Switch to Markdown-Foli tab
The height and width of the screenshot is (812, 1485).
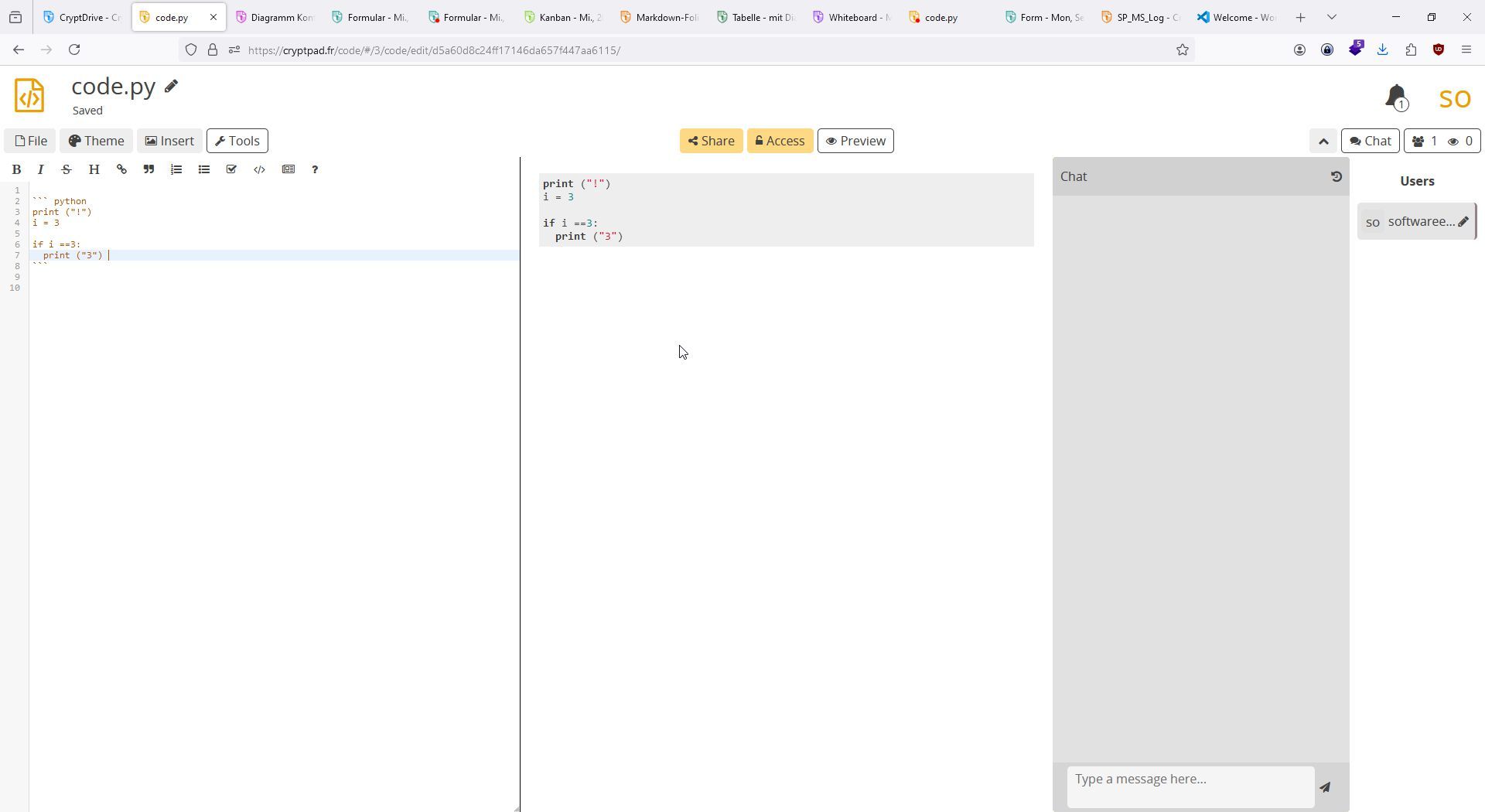click(660, 17)
